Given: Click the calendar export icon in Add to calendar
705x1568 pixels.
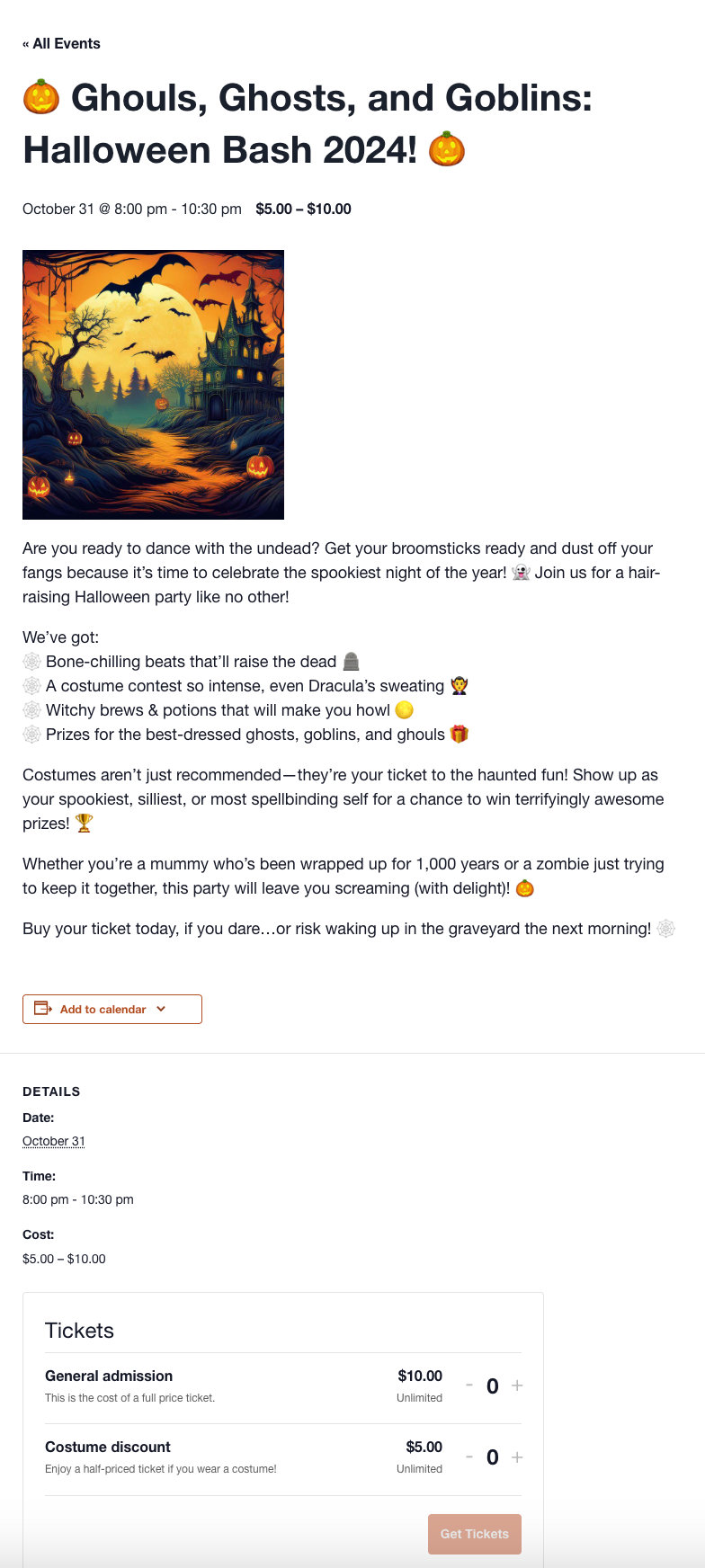Looking at the screenshot, I should coord(42,1009).
